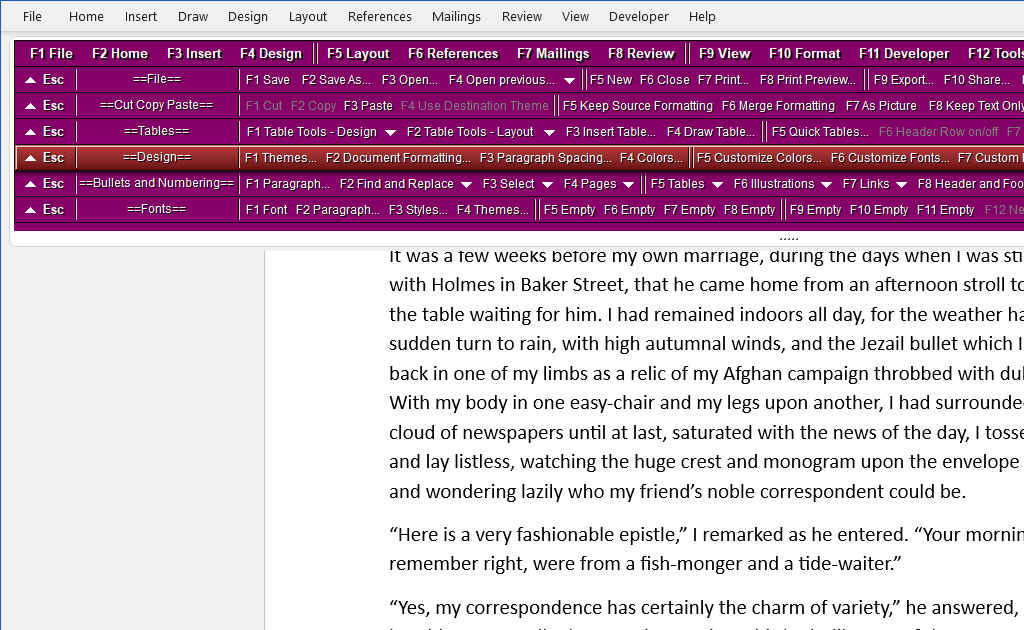The image size is (1024, 630).
Task: Click F3 Insert in the purple toolbar
Action: (x=194, y=54)
